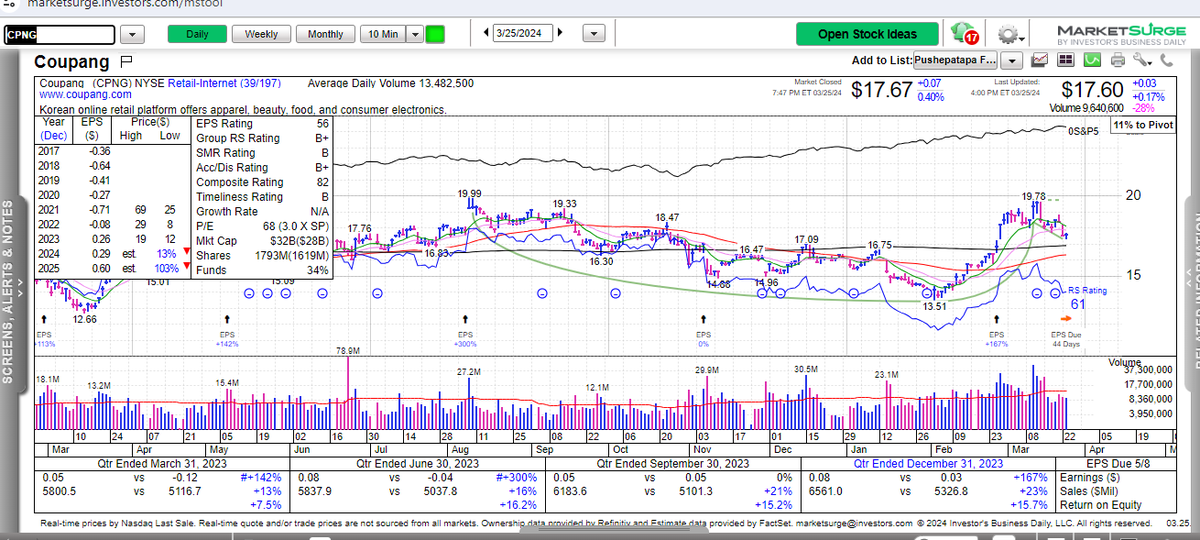Open the alerts bell with 17 notifications

pyautogui.click(x=966, y=33)
